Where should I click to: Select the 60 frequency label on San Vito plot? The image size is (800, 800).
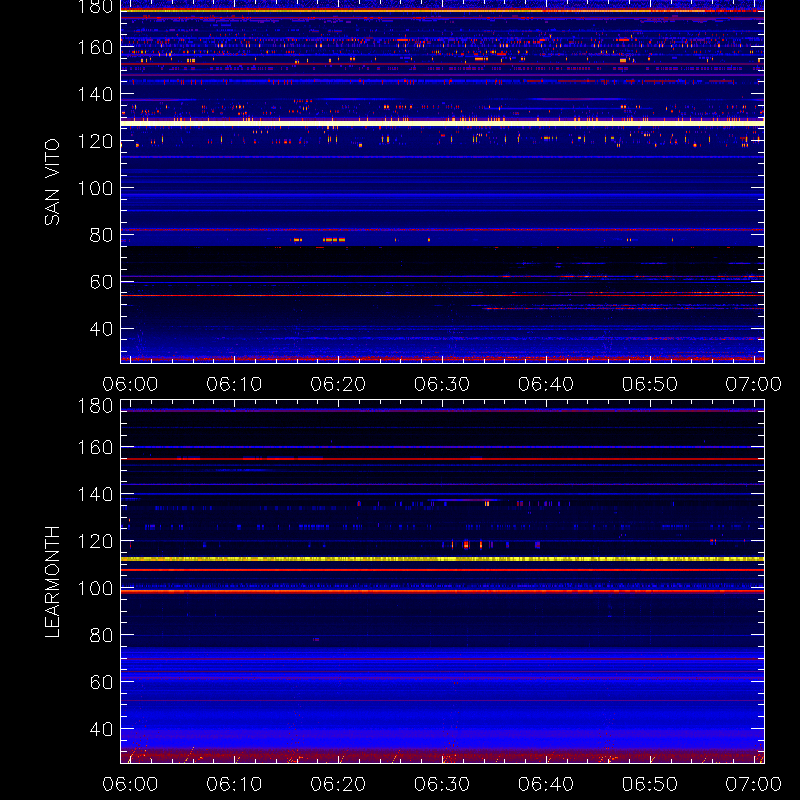click(101, 282)
